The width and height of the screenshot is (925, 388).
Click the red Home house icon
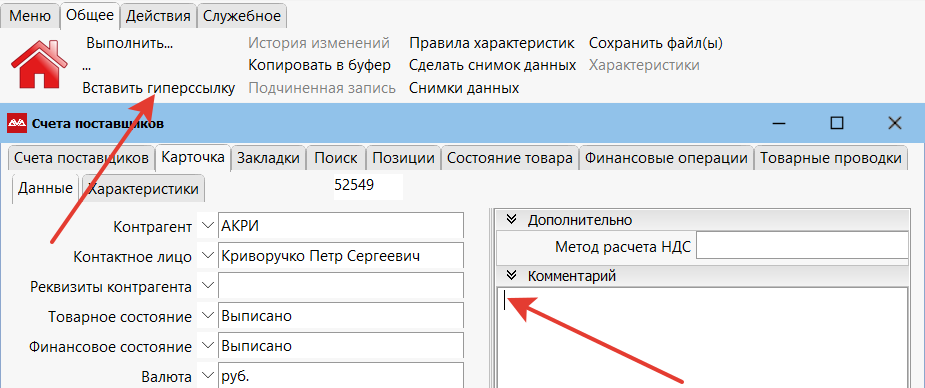click(39, 64)
